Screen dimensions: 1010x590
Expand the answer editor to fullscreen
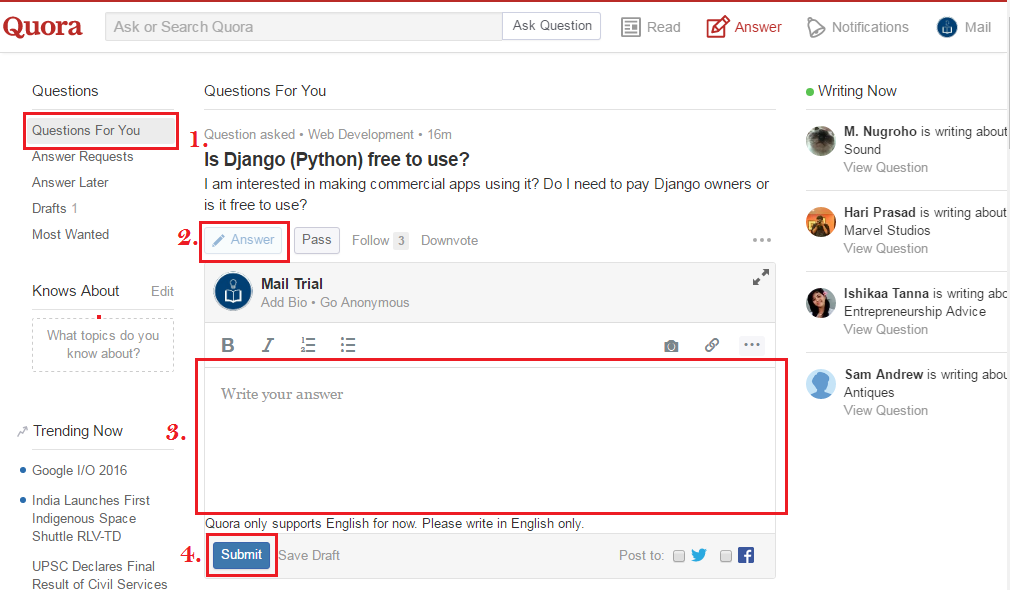pyautogui.click(x=761, y=277)
